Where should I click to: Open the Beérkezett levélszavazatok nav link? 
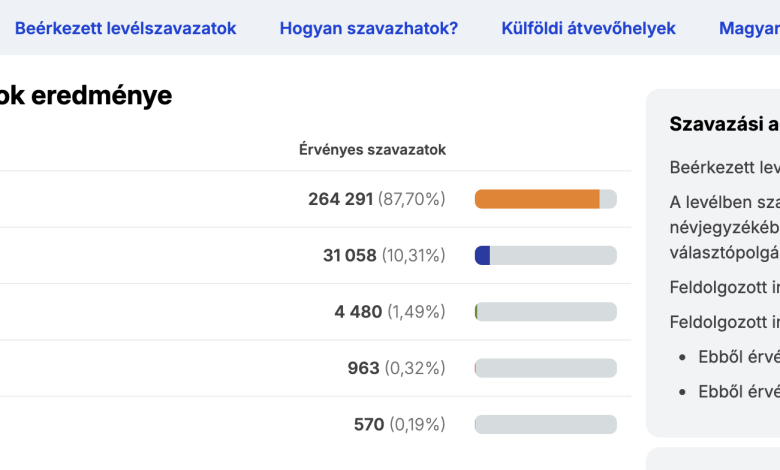126,28
